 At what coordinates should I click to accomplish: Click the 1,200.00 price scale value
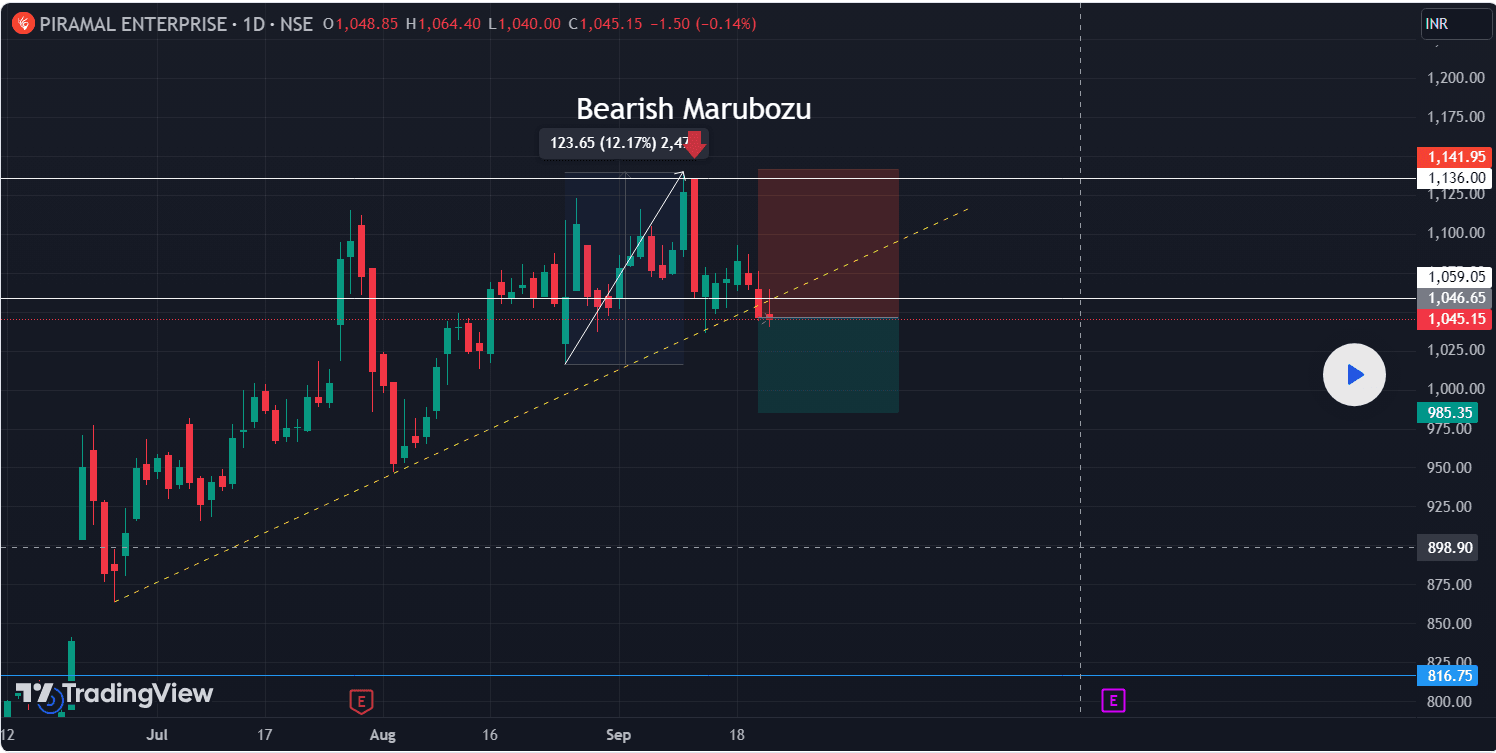1455,78
